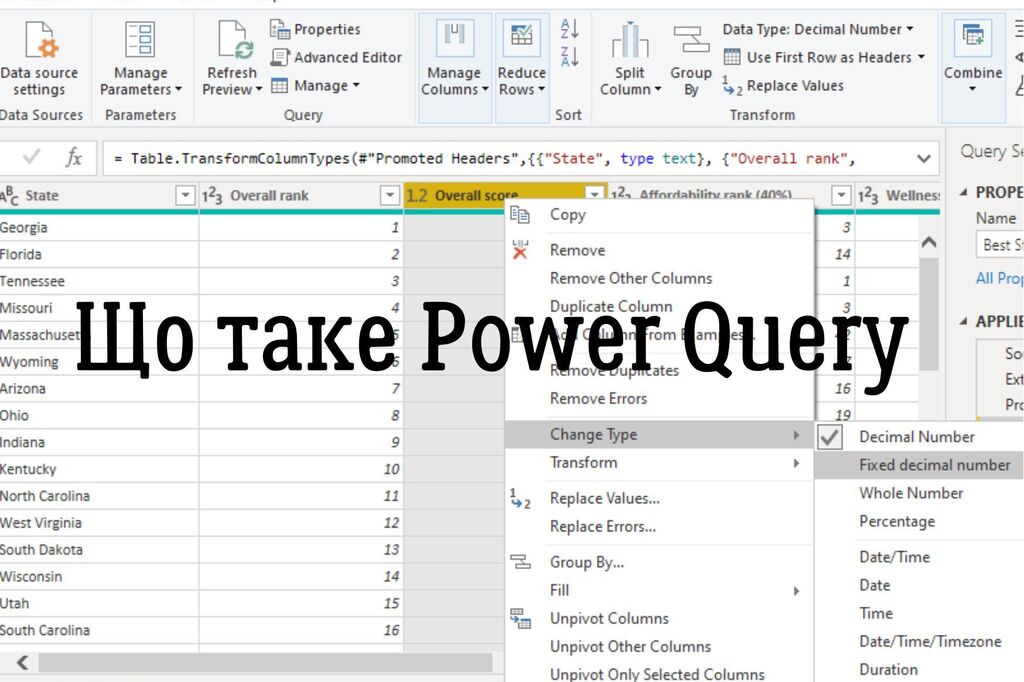Click horizontal scrollbar left arrow
Viewport: 1024px width, 682px height.
tap(23, 662)
